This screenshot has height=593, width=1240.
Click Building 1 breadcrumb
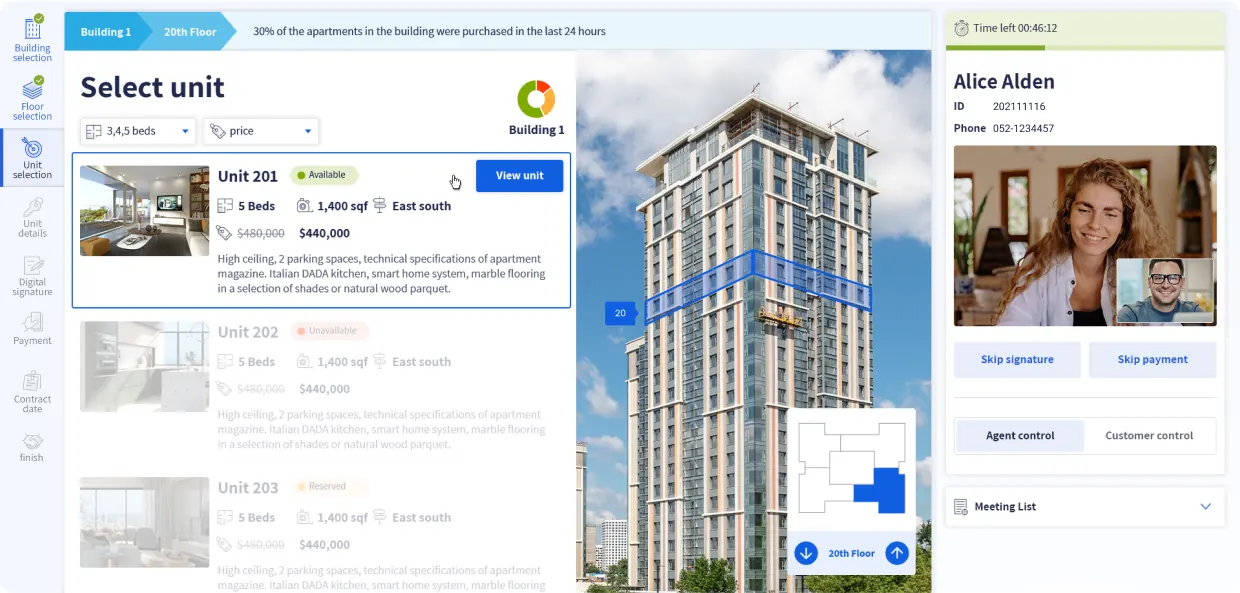pos(105,31)
